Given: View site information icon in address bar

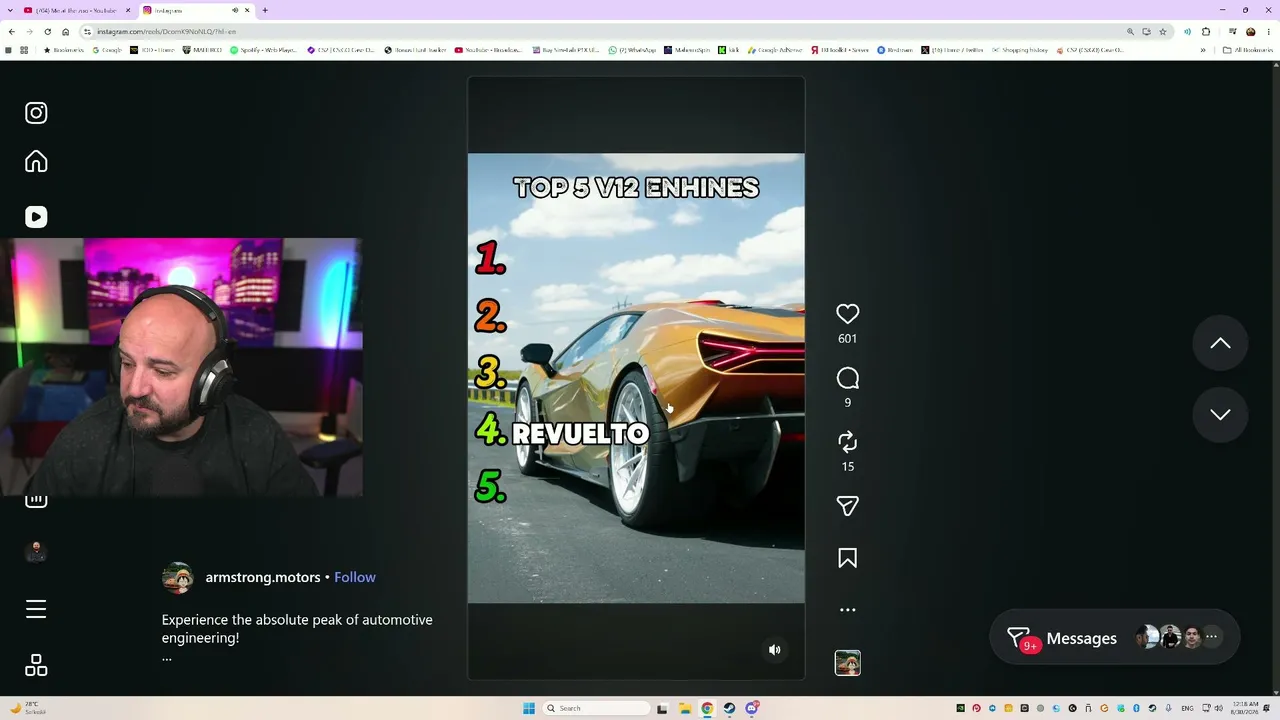Looking at the screenshot, I should 88,32.
